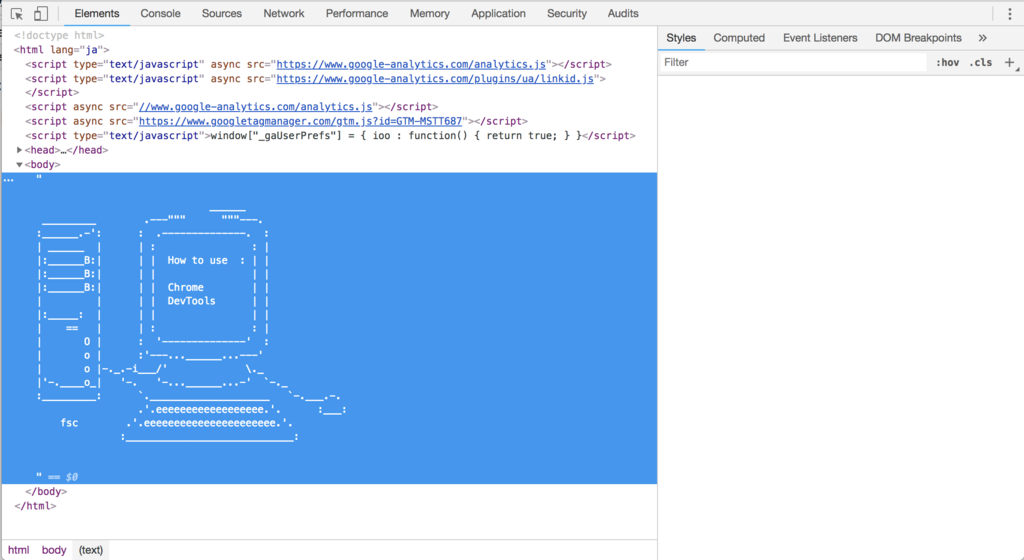Toggle the :hov element state panel
Screen dimensions: 1024x560
(x=947, y=63)
